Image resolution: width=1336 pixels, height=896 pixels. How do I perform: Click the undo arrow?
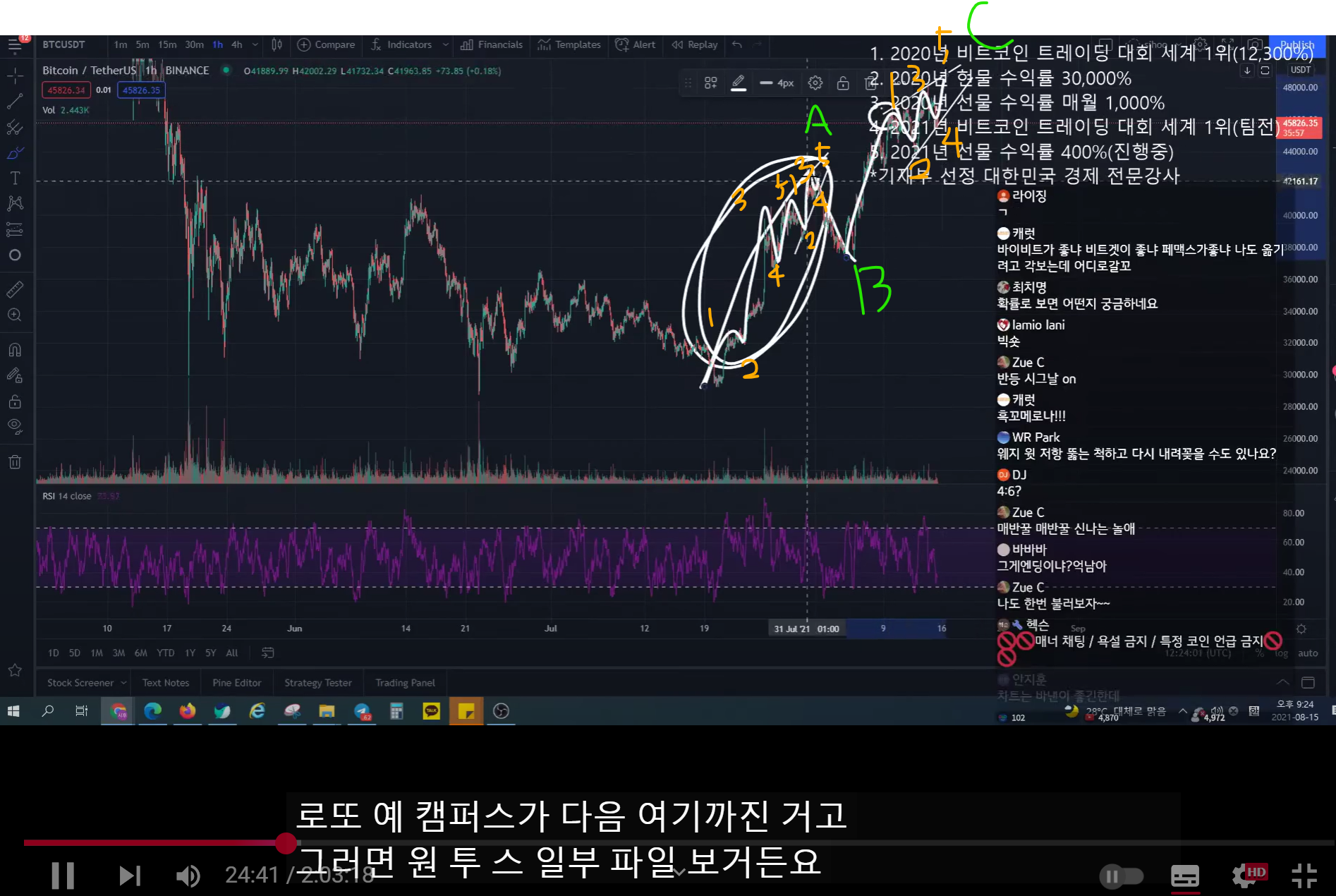[x=737, y=44]
